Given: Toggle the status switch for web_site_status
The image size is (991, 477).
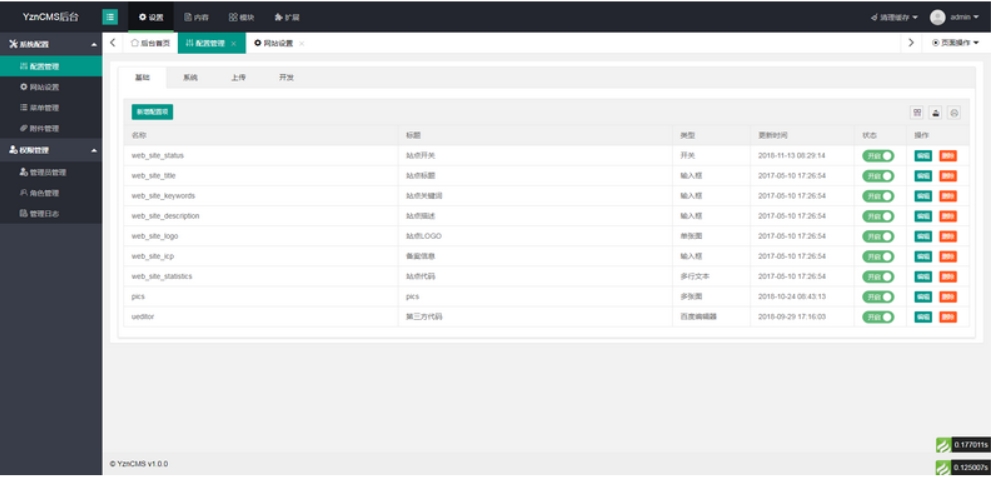Looking at the screenshot, I should tap(878, 156).
